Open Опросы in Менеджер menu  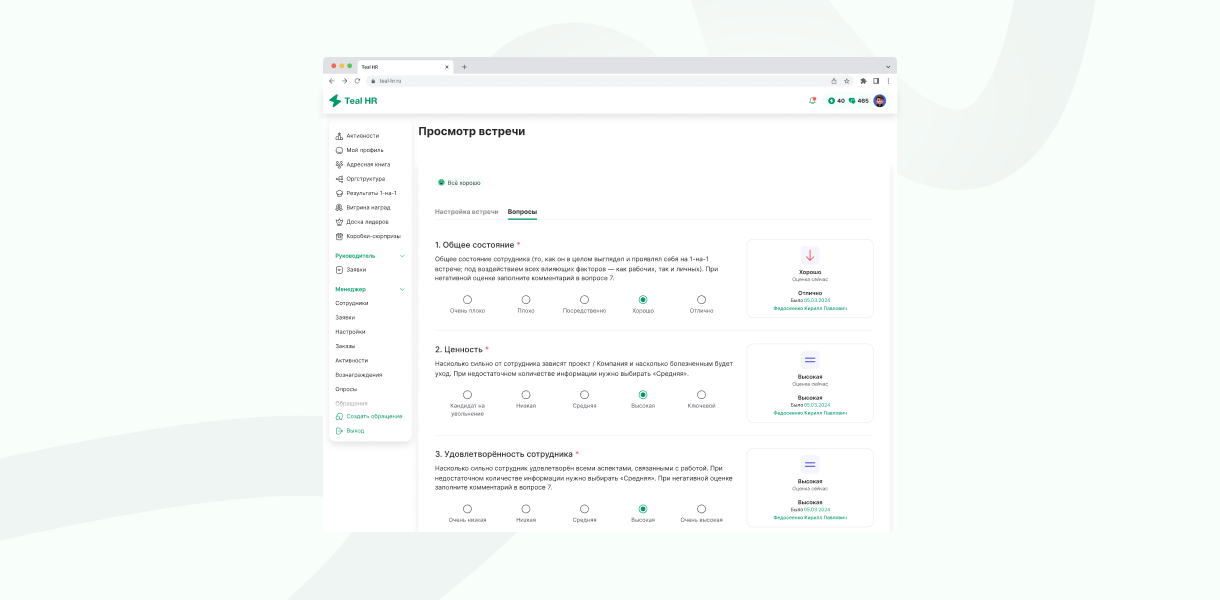pyautogui.click(x=346, y=389)
